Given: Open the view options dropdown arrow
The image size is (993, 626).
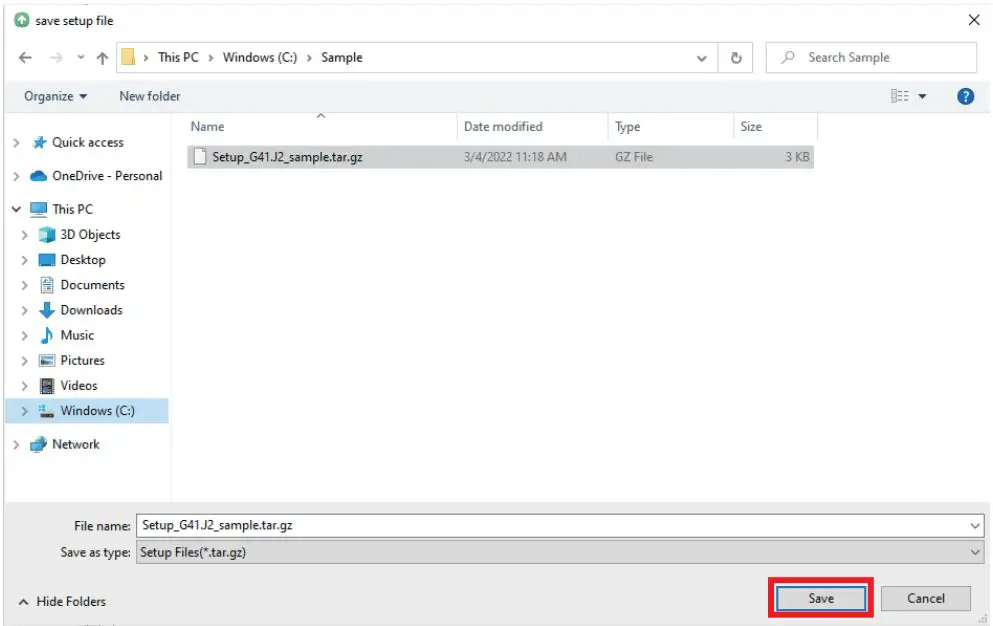Looking at the screenshot, I should [922, 96].
